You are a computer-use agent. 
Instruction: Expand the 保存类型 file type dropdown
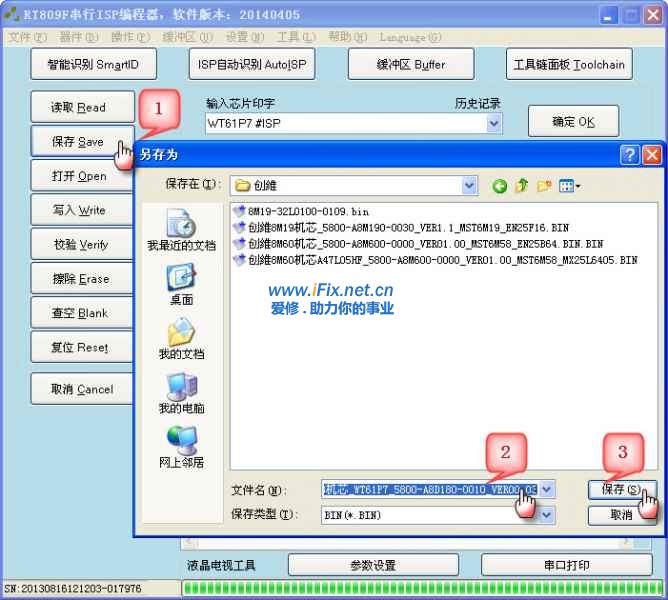[x=547, y=515]
